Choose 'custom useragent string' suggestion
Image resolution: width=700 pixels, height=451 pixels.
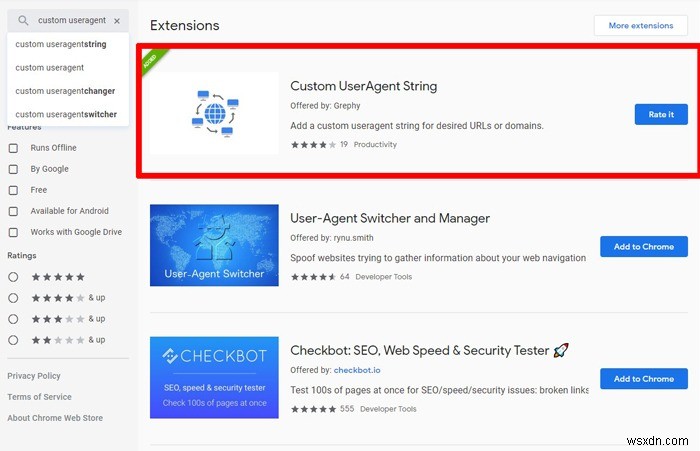61,44
